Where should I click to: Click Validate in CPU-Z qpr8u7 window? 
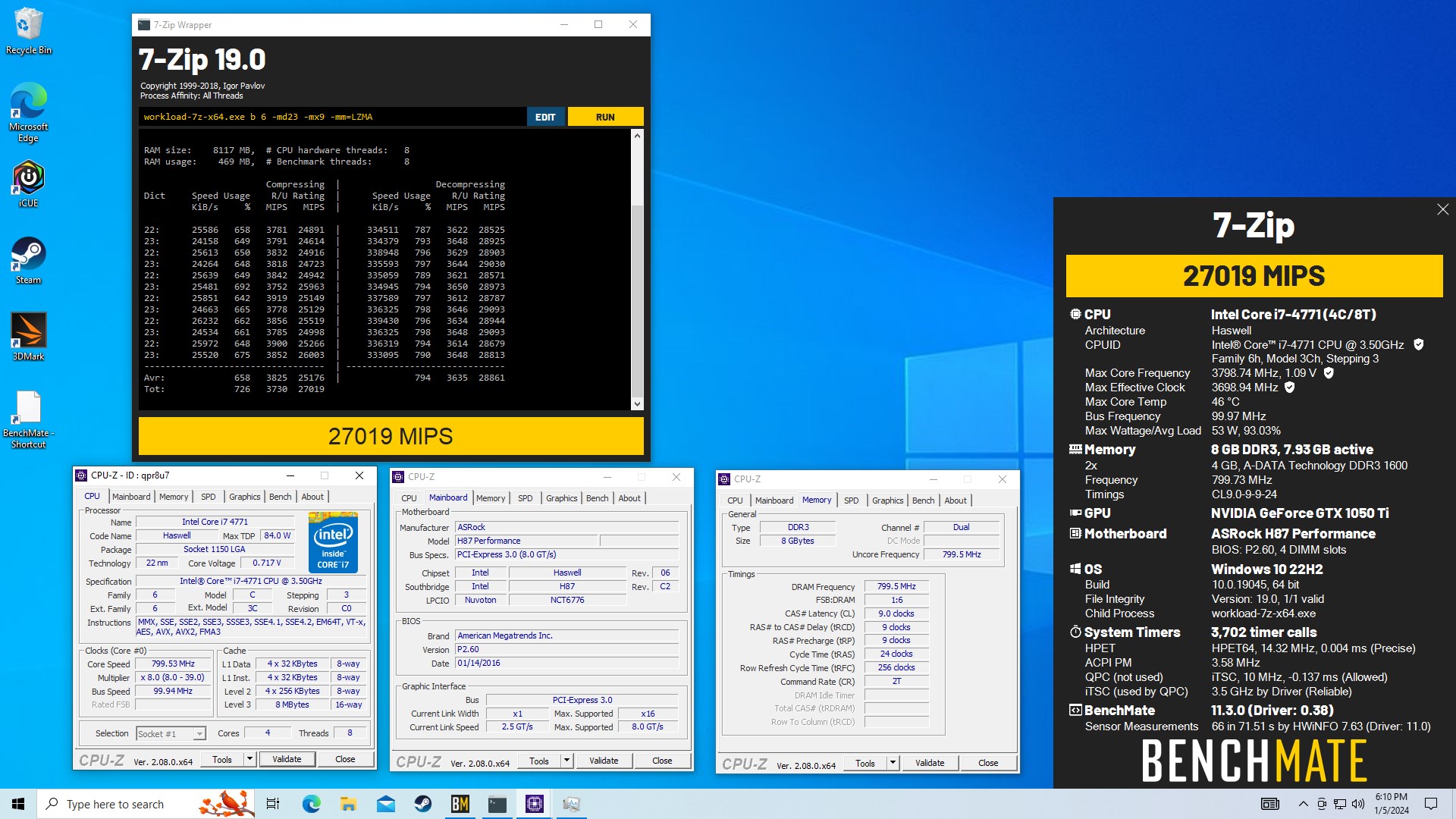pyautogui.click(x=287, y=759)
